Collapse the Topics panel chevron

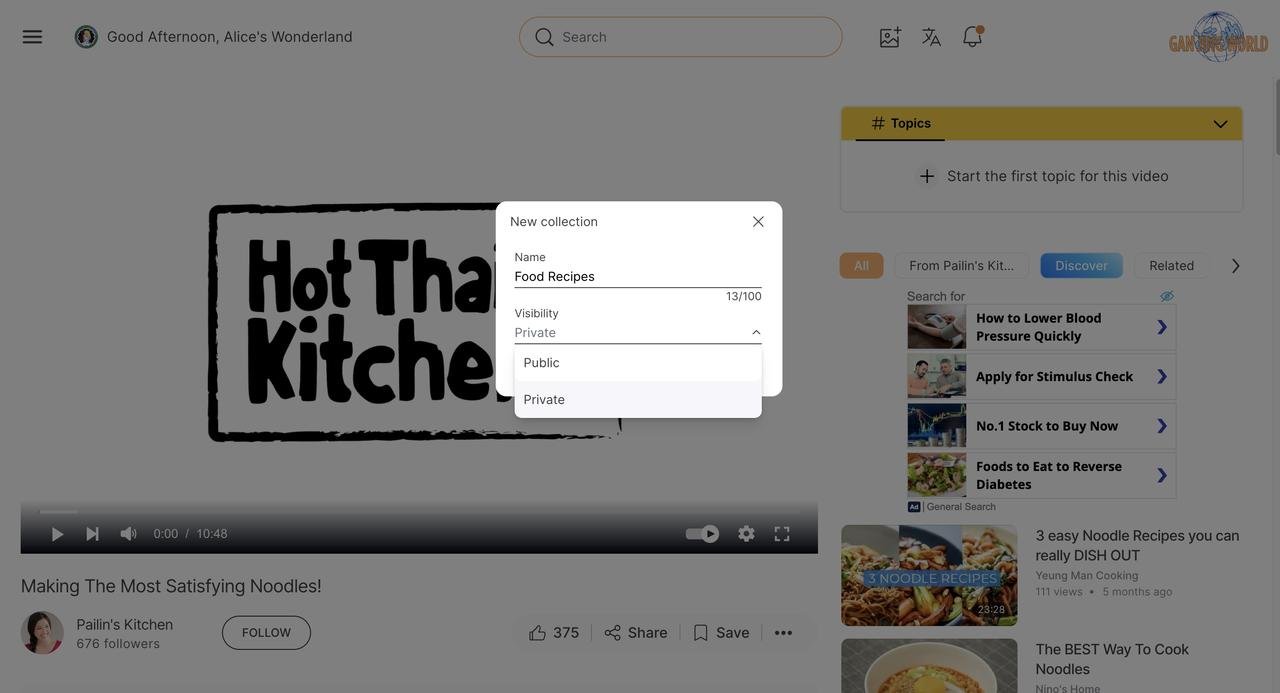point(1220,124)
